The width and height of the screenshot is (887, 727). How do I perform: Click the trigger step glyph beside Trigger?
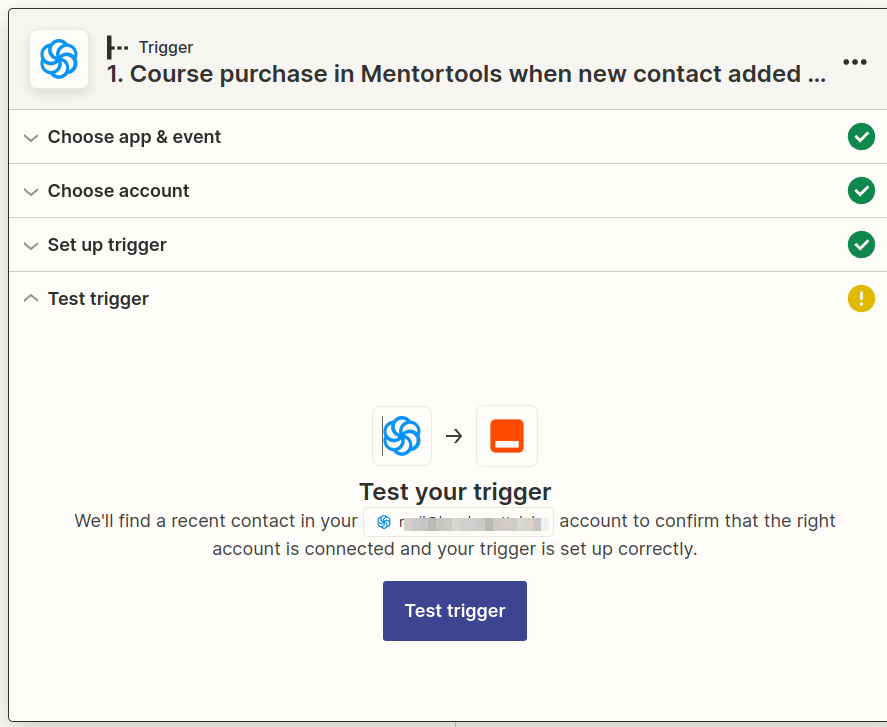pyautogui.click(x=118, y=48)
